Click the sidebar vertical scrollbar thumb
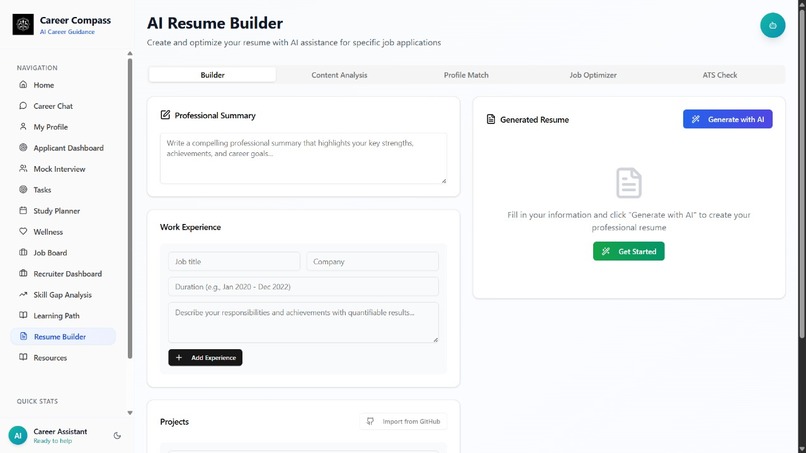 [130, 208]
